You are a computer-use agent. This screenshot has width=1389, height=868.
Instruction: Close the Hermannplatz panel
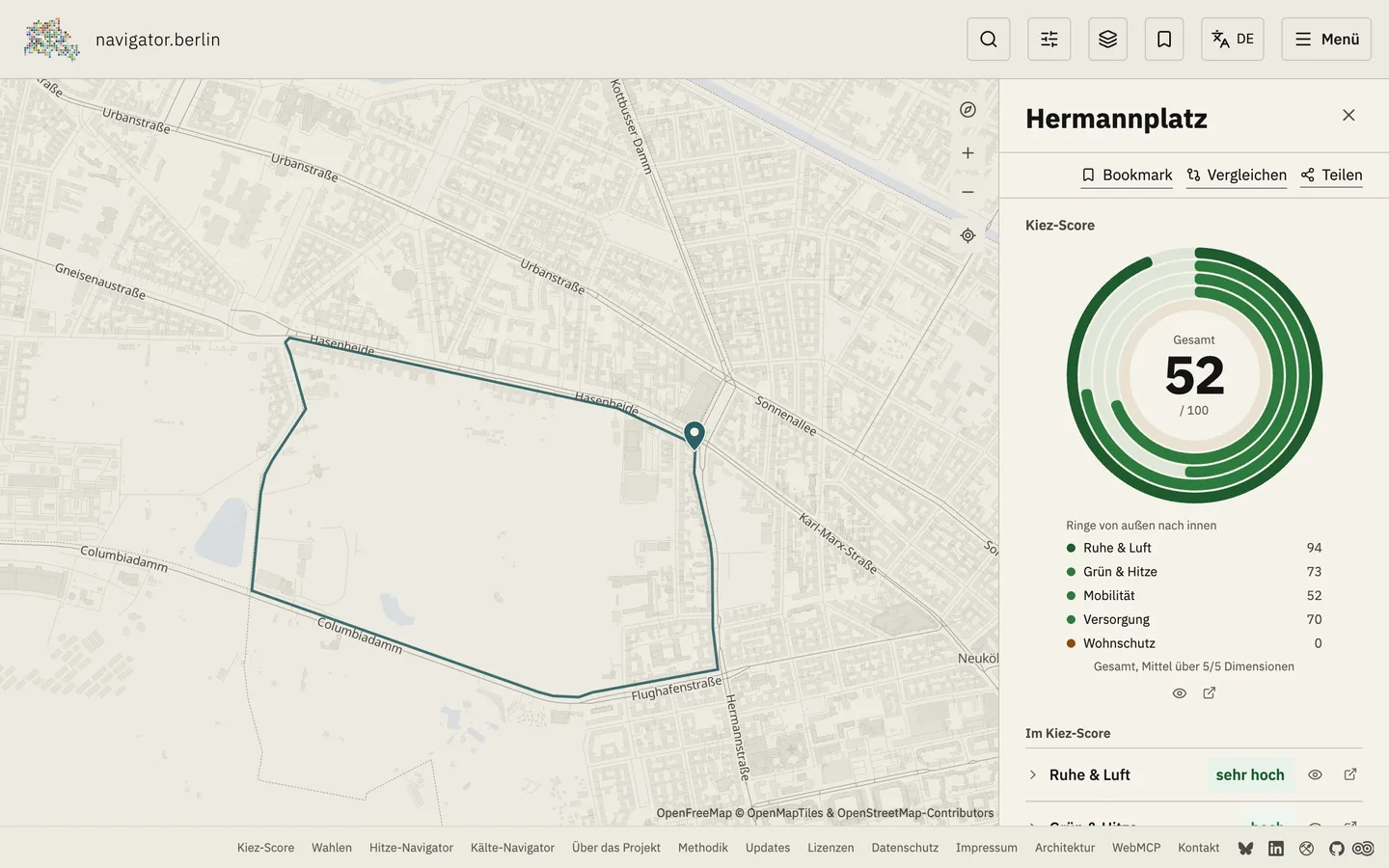coord(1348,116)
